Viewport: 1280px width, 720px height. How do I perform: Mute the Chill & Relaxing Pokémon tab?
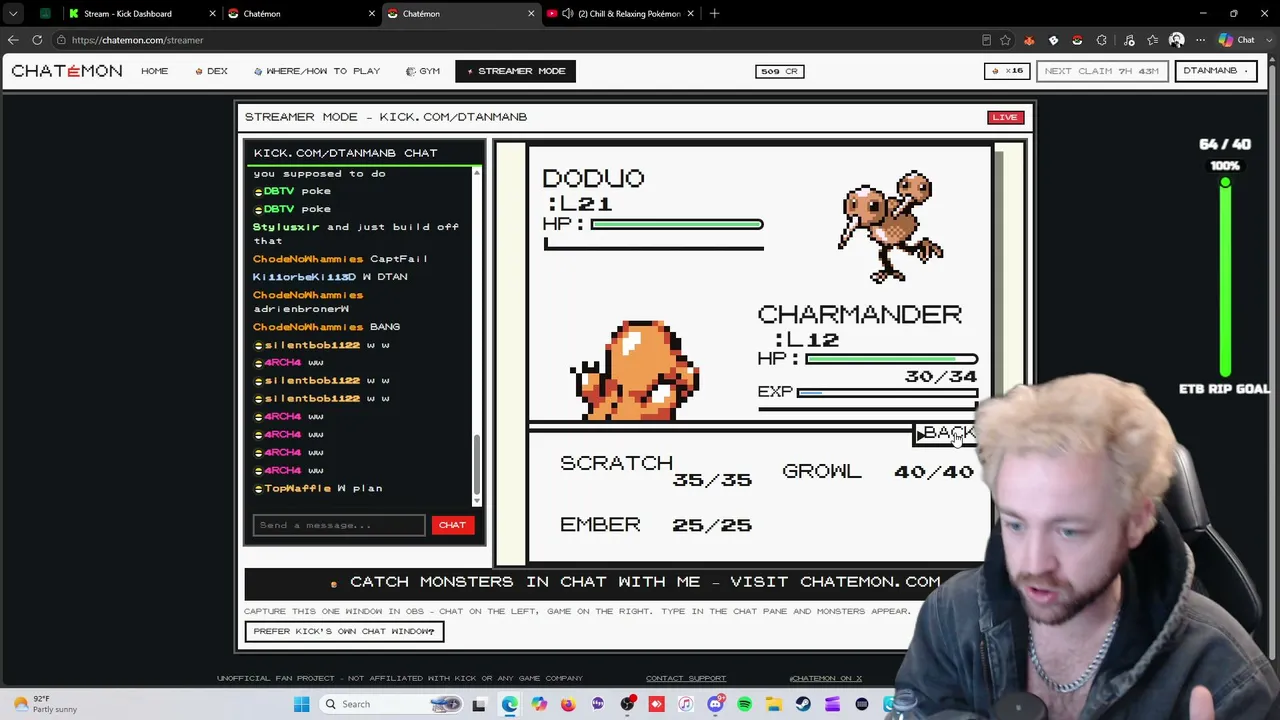[x=567, y=13]
